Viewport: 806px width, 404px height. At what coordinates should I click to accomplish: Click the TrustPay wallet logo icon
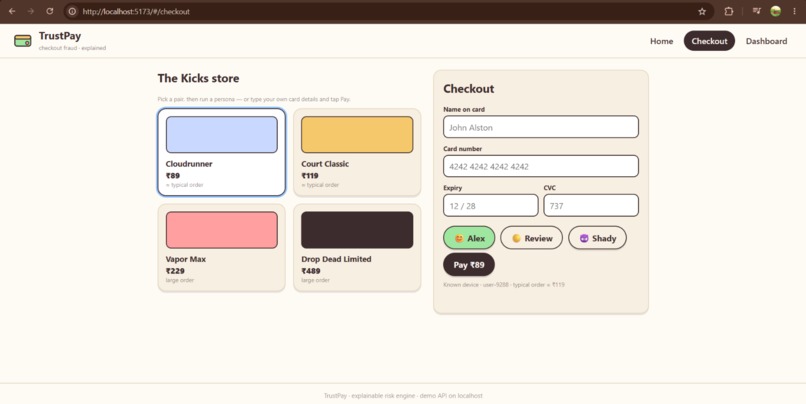23,41
